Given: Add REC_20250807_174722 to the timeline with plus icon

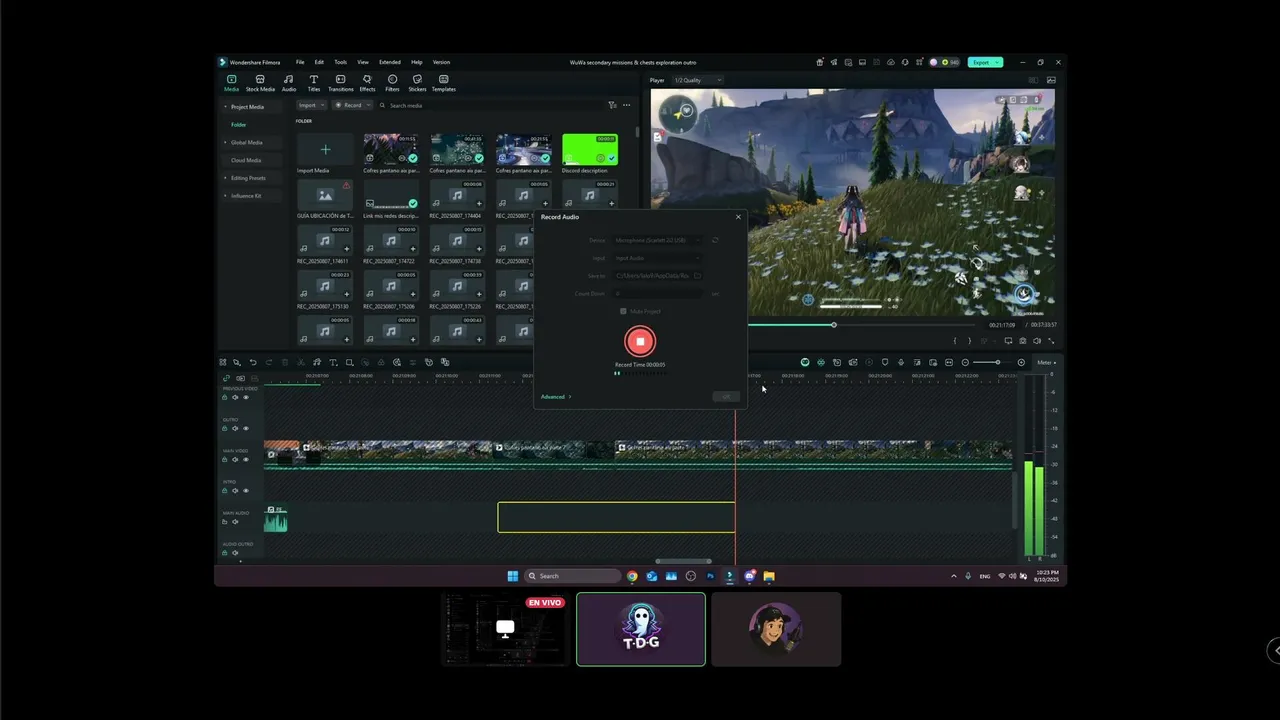Looking at the screenshot, I should [x=413, y=249].
